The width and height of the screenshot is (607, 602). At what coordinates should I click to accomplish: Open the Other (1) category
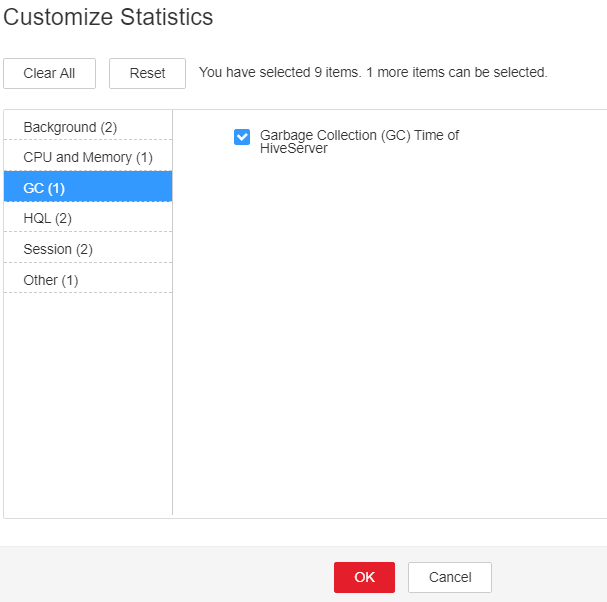coord(88,280)
